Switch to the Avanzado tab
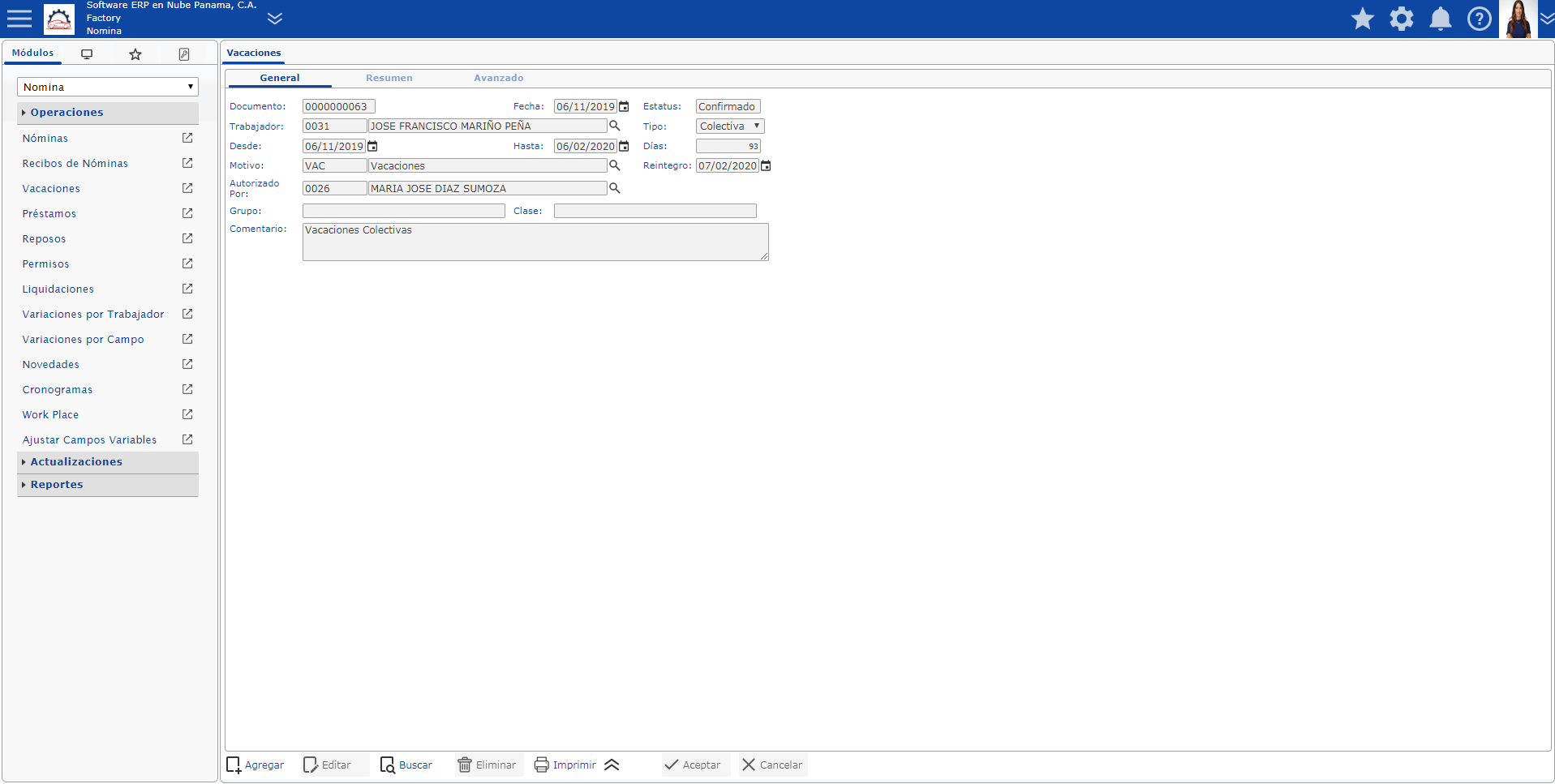The image size is (1555, 784). 499,79
